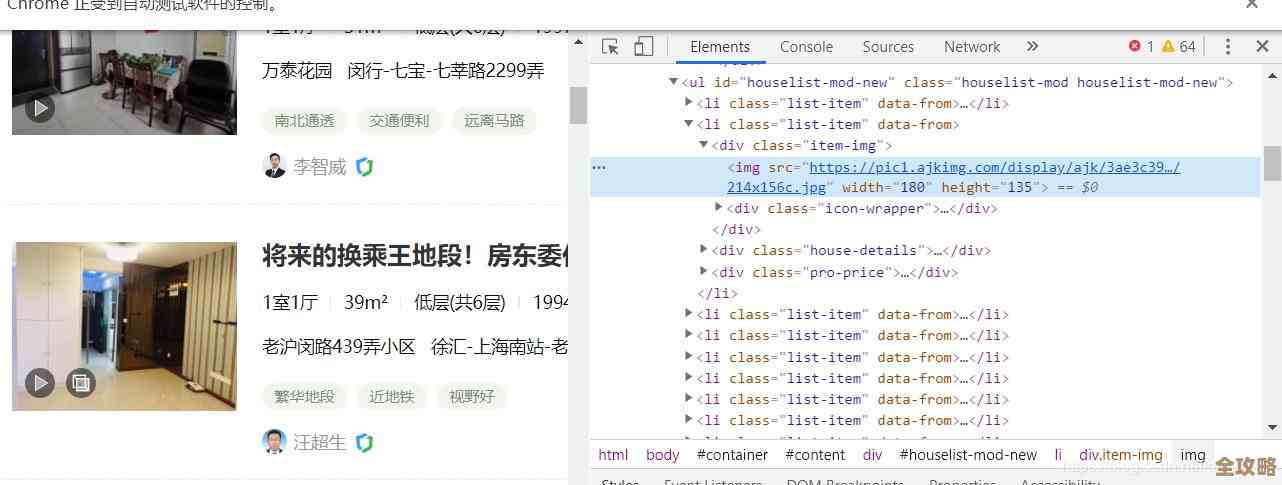1282x485 pixels.
Task: Open listing title 将来的换乘王地段
Action: [x=415, y=257]
